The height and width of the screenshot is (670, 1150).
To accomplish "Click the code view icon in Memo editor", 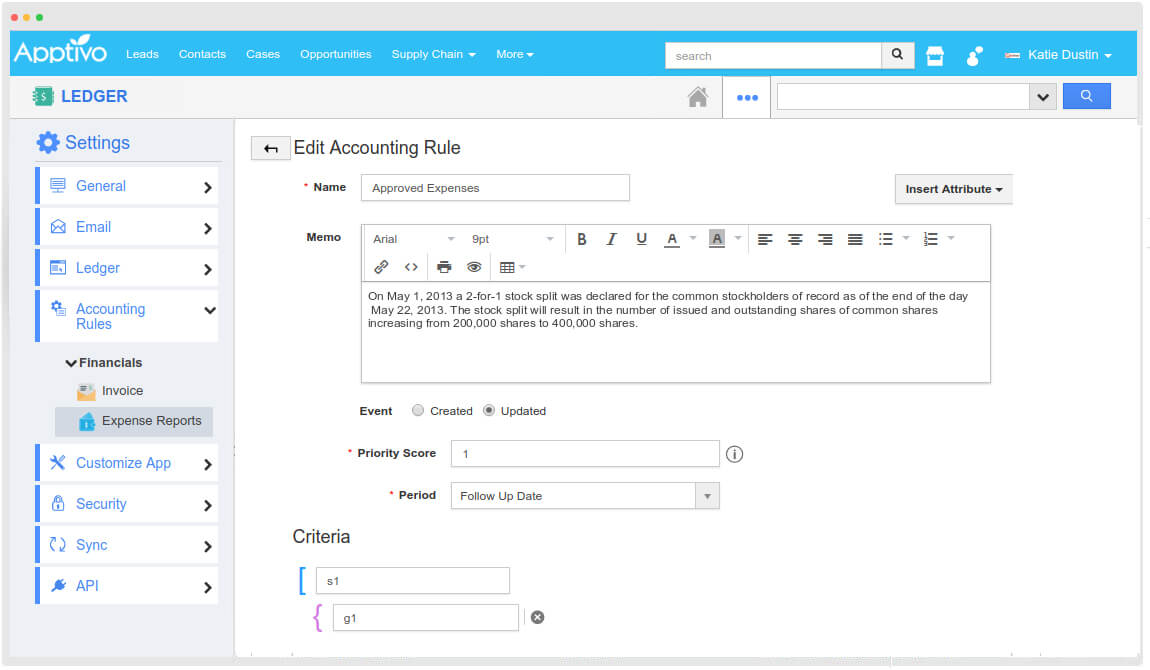I will (x=410, y=267).
